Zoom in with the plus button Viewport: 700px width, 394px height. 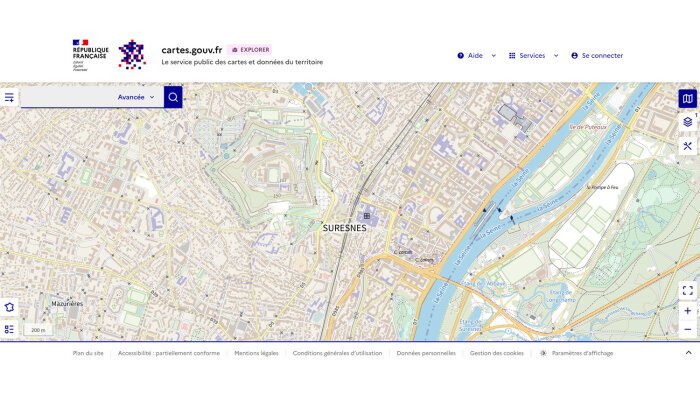tap(688, 311)
